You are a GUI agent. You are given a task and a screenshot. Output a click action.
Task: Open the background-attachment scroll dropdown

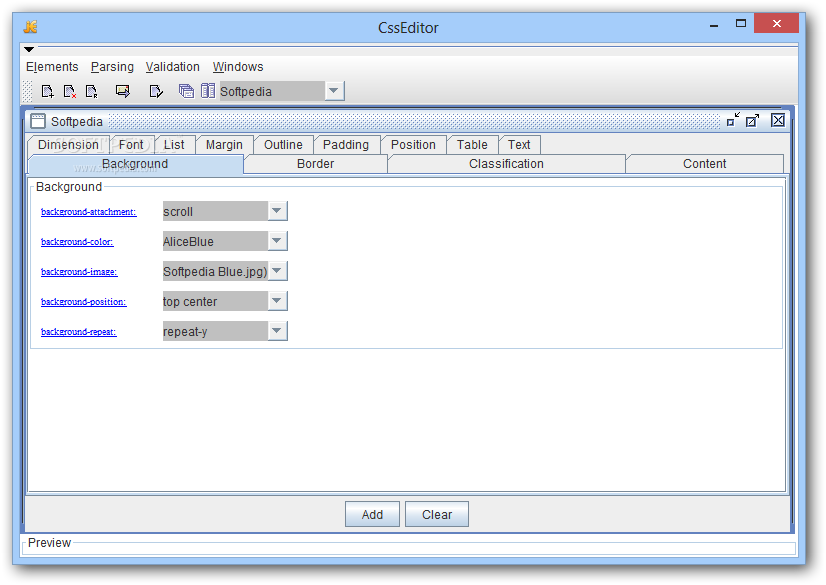[x=277, y=211]
